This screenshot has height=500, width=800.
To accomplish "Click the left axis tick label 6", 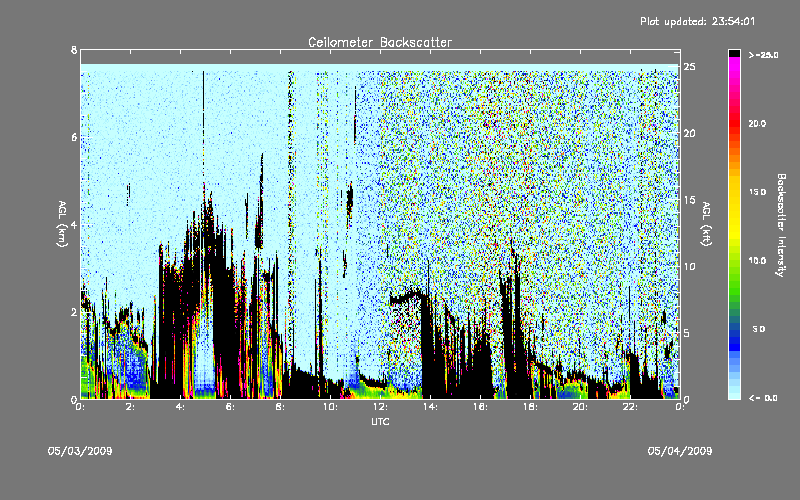I will (x=74, y=137).
